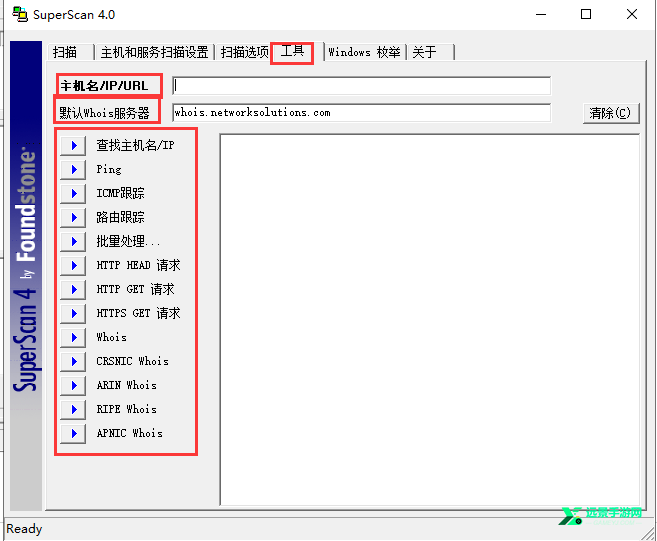The height and width of the screenshot is (541, 657).
Task: Click the ICMP跟踪 label
Action: (x=120, y=193)
